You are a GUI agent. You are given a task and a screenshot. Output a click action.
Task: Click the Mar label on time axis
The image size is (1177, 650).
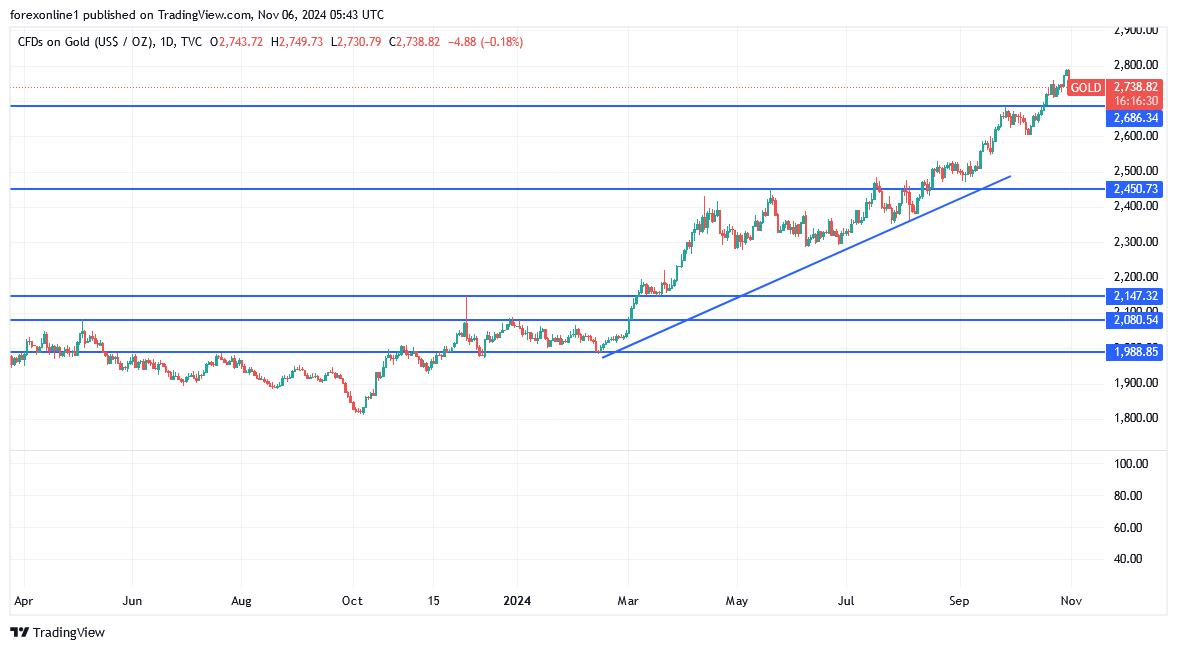(x=627, y=602)
